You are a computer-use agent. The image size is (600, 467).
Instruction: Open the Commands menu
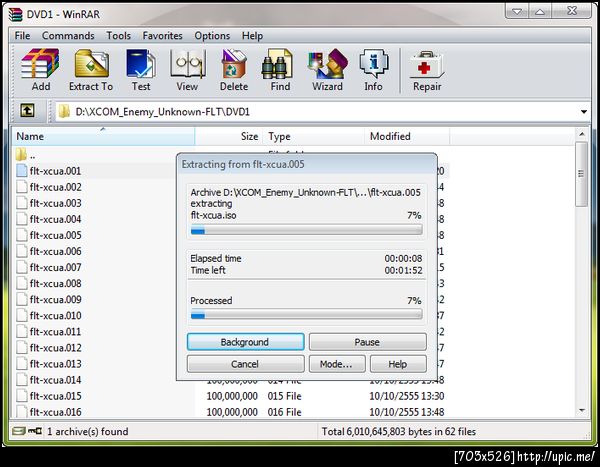[x=68, y=36]
